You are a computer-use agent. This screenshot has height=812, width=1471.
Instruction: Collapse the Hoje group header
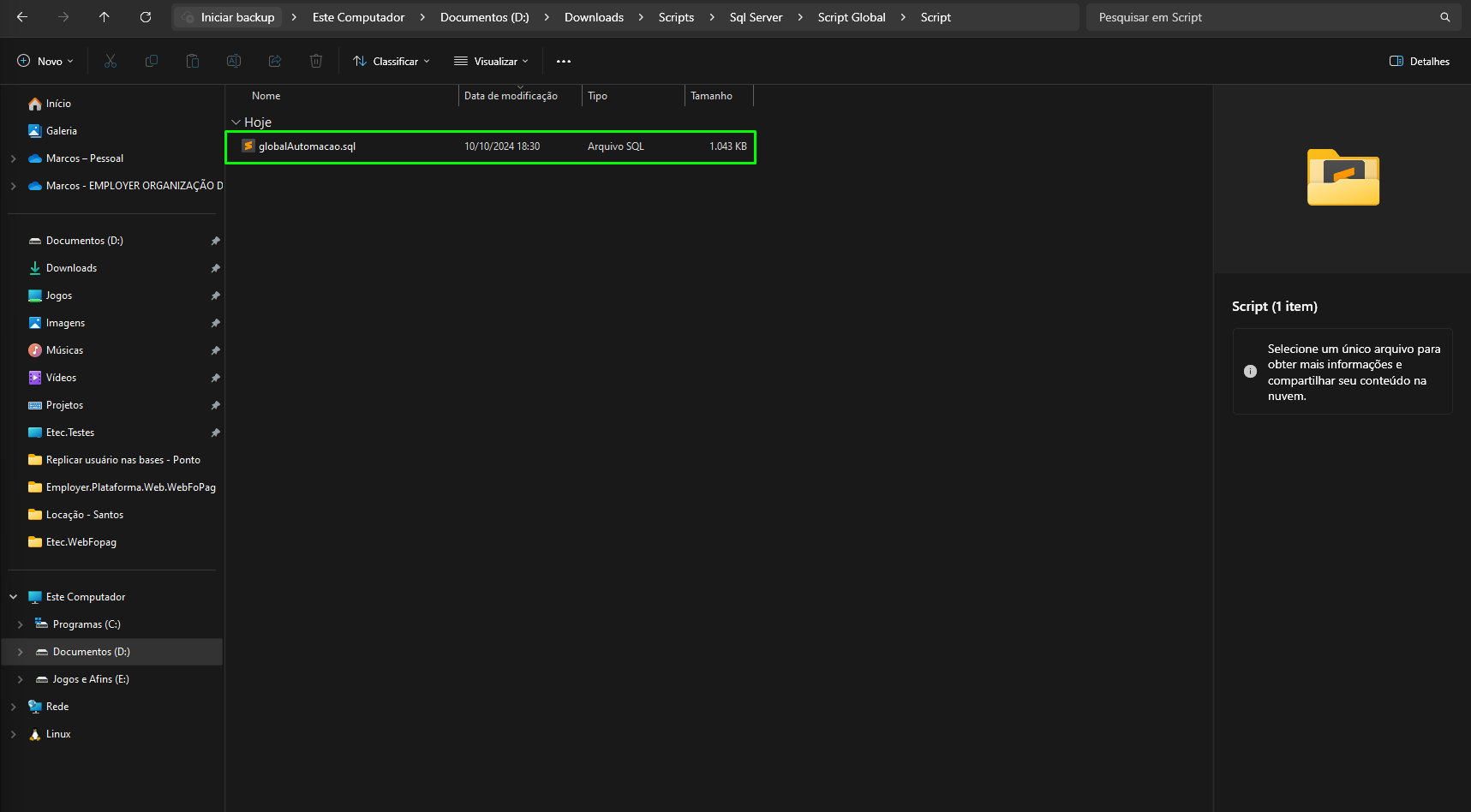(x=236, y=122)
